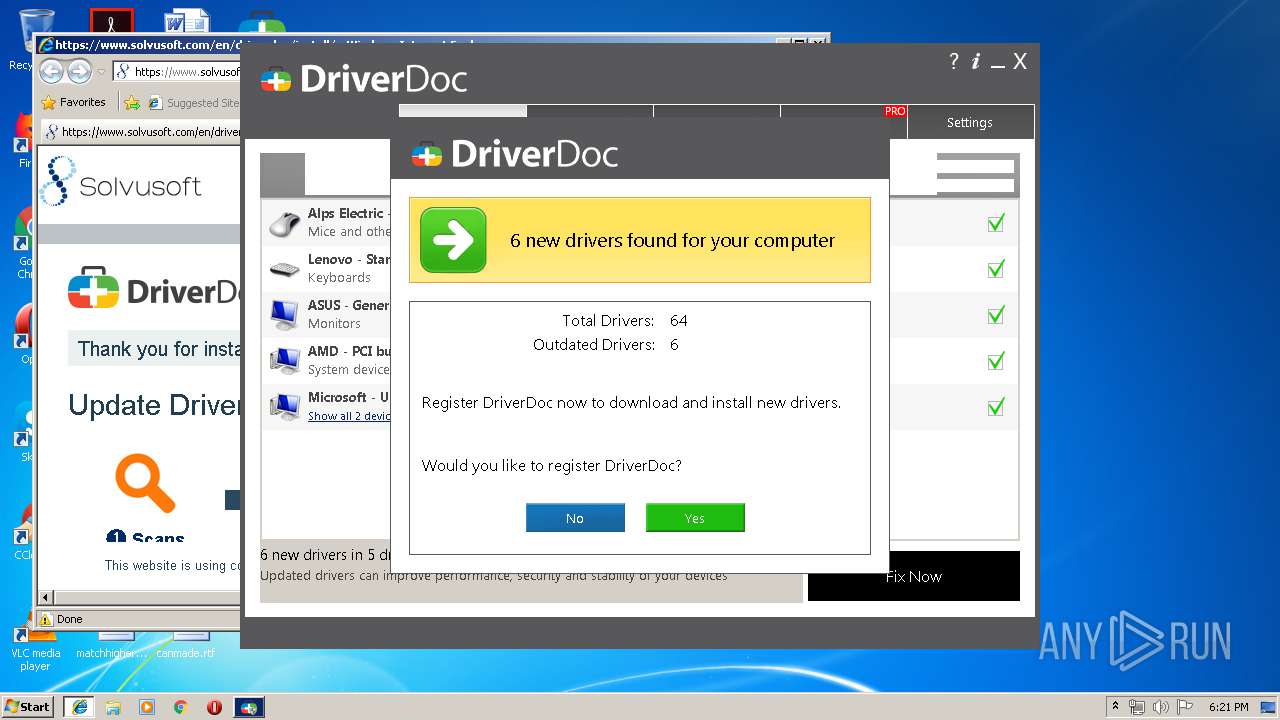The image size is (1280, 720).
Task: Click the IE address bar
Action: pyautogui.click(x=176, y=72)
